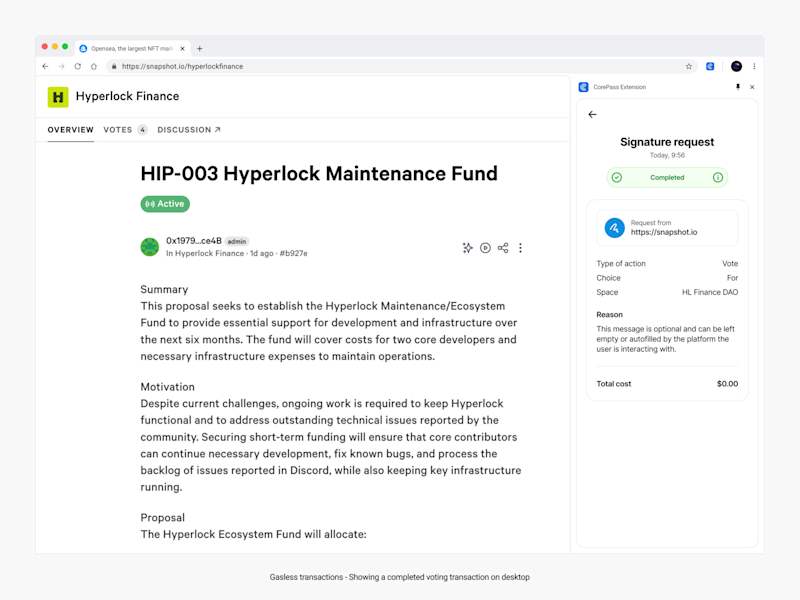Click the Active status badge
The image size is (800, 600).
pyautogui.click(x=164, y=203)
